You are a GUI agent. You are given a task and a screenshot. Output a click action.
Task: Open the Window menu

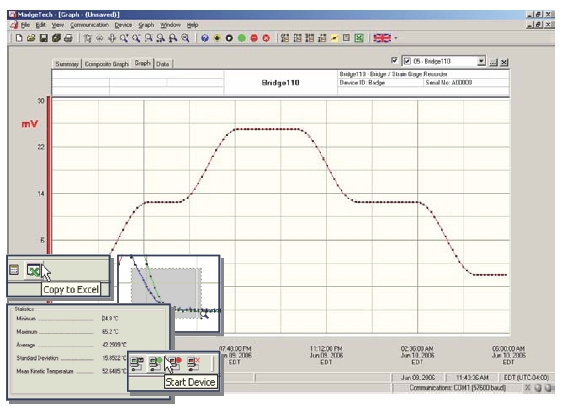170,25
